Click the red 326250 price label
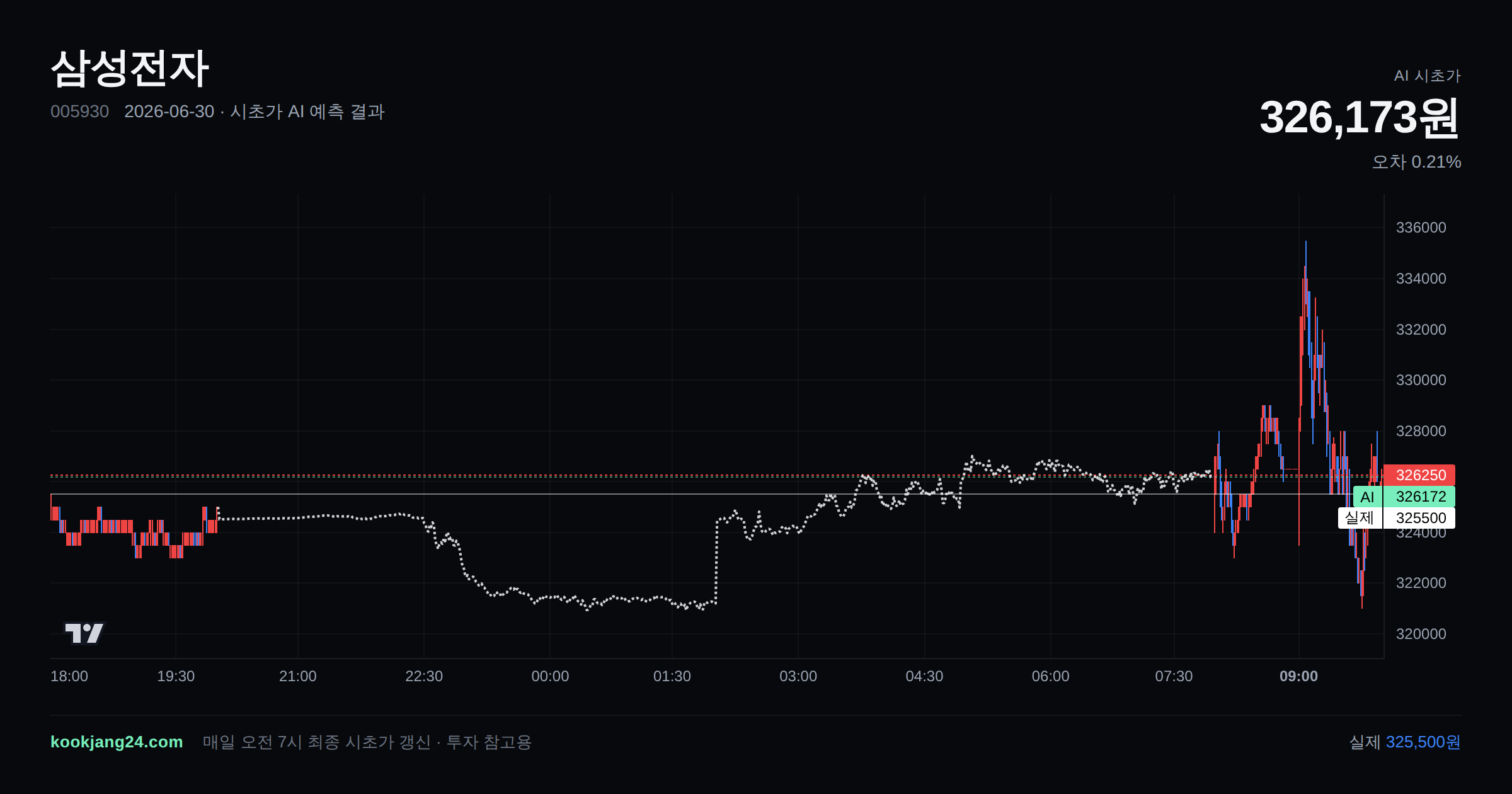 (1419, 475)
